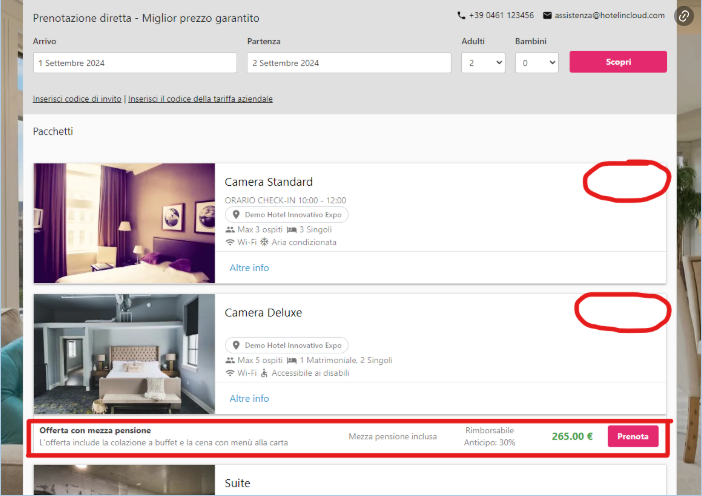Click the air conditioning snowflake icon
Image resolution: width=702 pixels, height=496 pixels.
point(265,242)
